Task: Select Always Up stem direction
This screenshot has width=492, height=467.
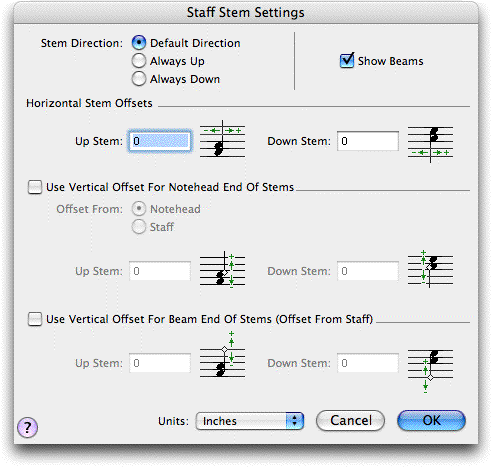Action: click(x=139, y=61)
